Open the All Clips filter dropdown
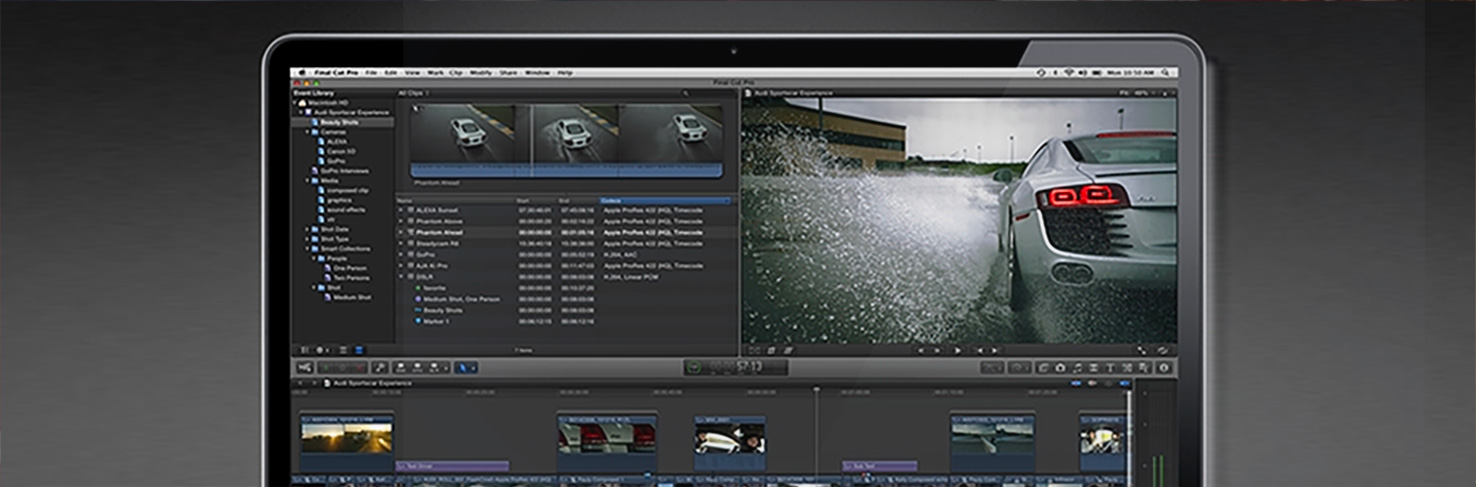 (414, 93)
